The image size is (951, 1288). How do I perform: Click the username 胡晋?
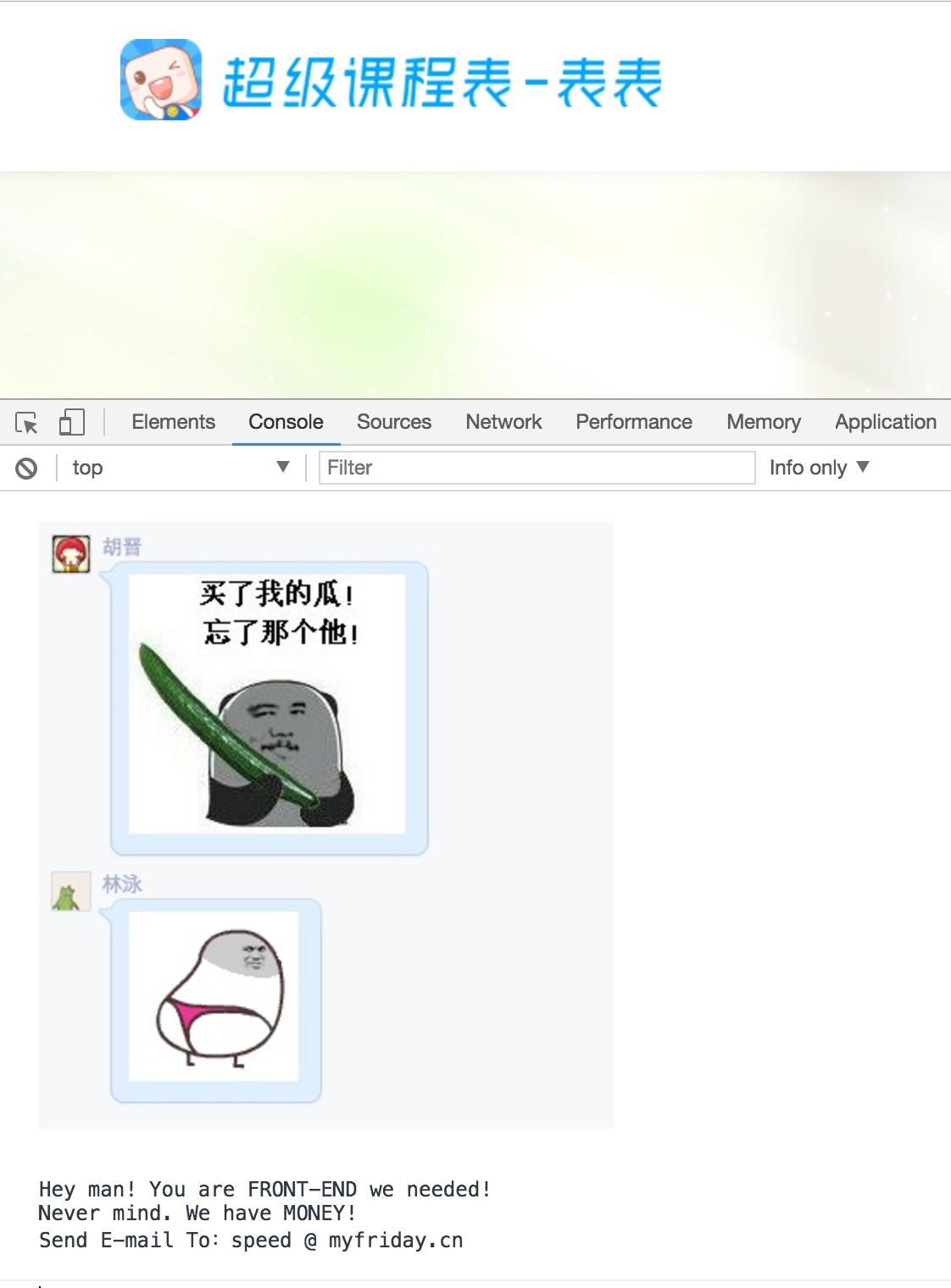point(122,547)
